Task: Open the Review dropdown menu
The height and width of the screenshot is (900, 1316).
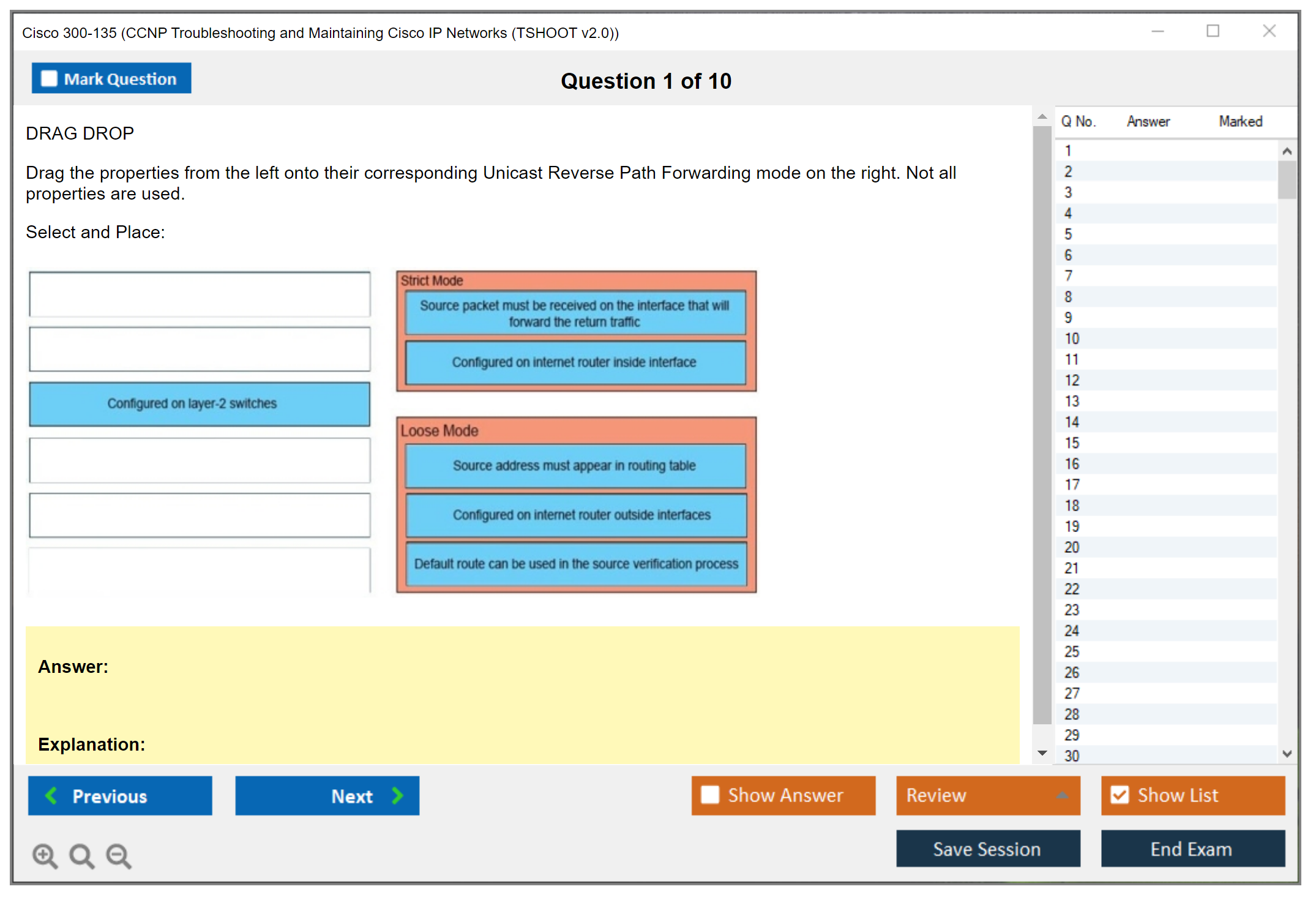Action: [x=1062, y=795]
